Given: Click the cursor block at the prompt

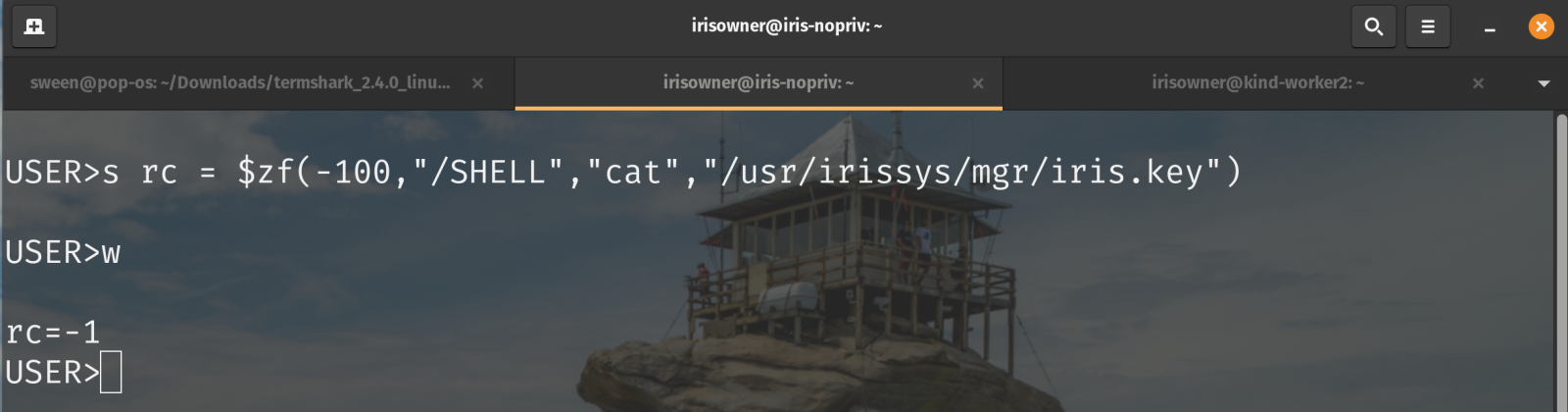Looking at the screenshot, I should coord(111,373).
